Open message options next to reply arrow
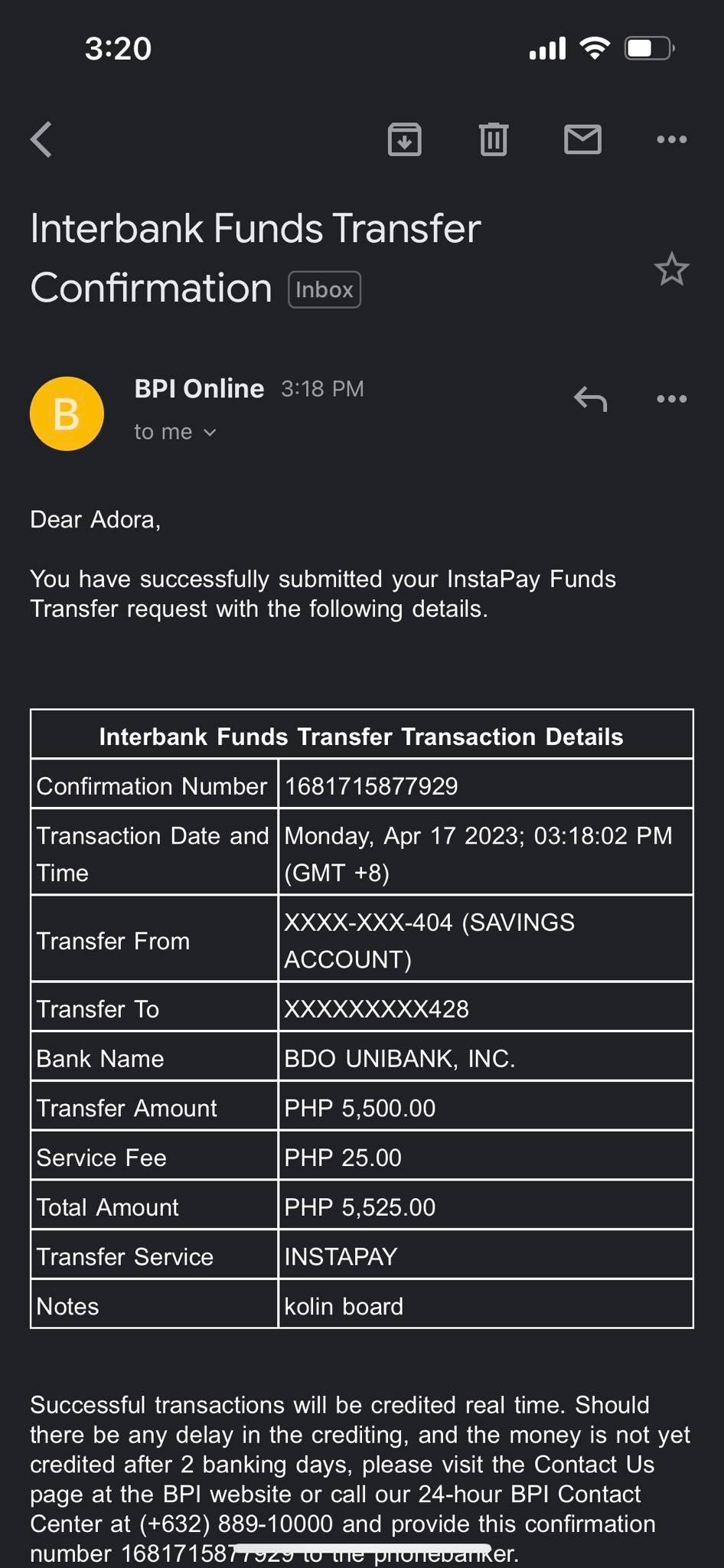Image resolution: width=724 pixels, height=1568 pixels. click(x=671, y=399)
